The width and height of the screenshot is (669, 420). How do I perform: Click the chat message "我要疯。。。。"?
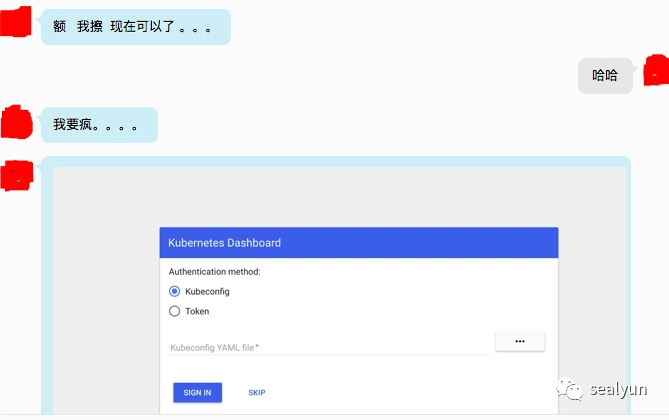(x=99, y=125)
